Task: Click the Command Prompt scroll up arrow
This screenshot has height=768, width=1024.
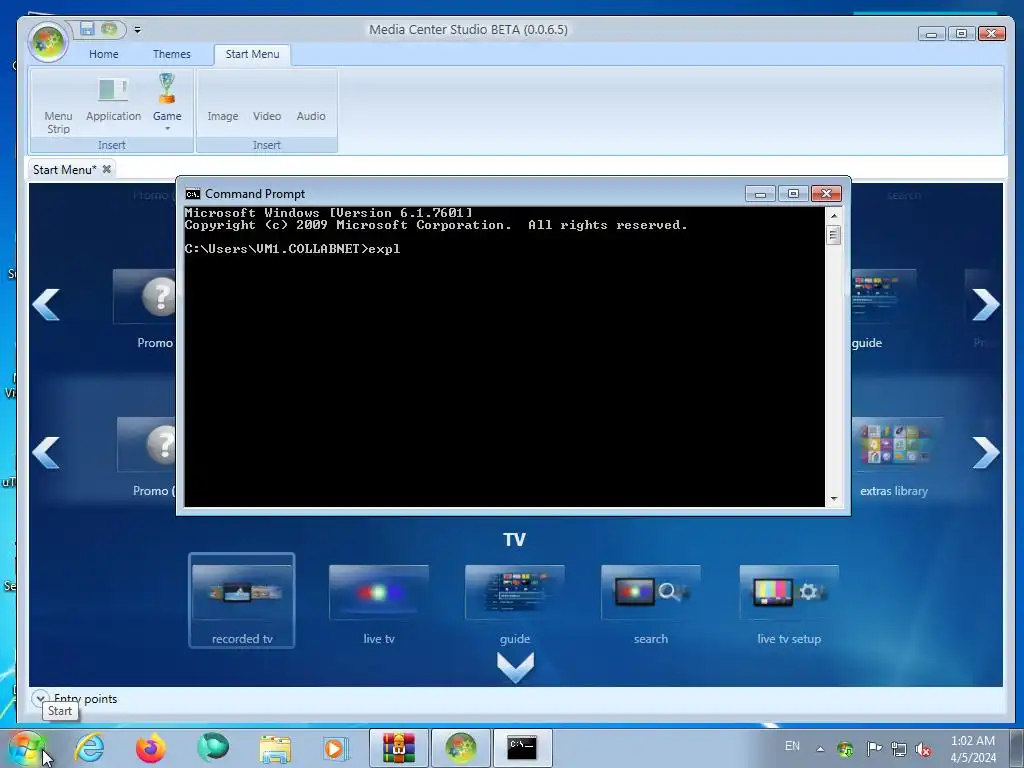Action: [x=833, y=215]
